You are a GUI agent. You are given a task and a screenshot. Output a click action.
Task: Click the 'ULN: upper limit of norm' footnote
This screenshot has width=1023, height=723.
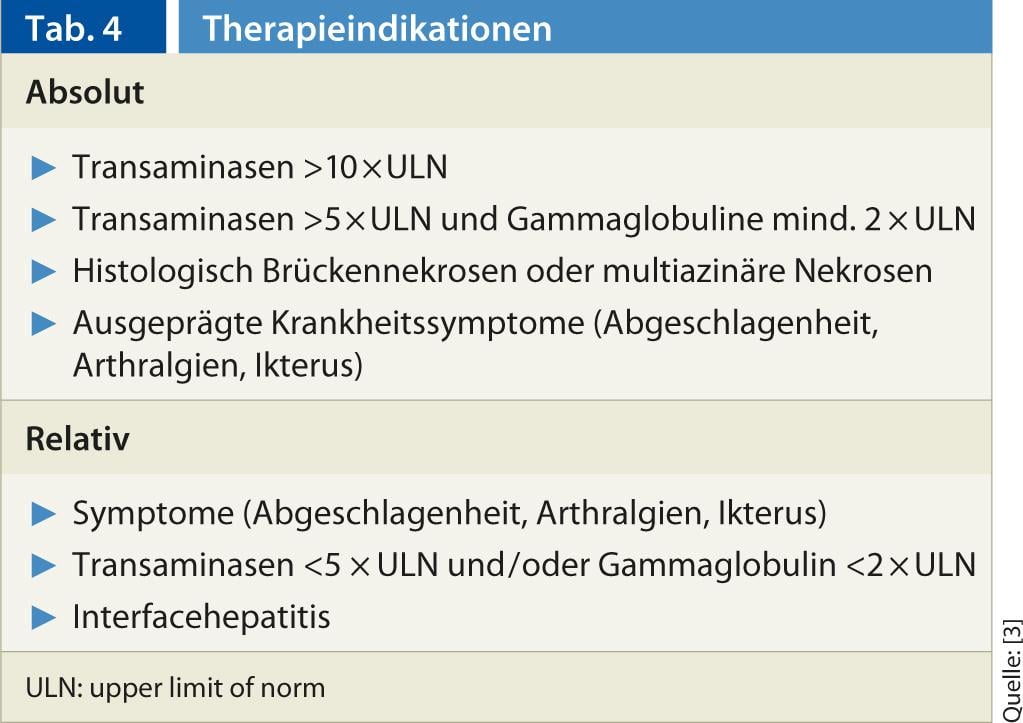175,688
